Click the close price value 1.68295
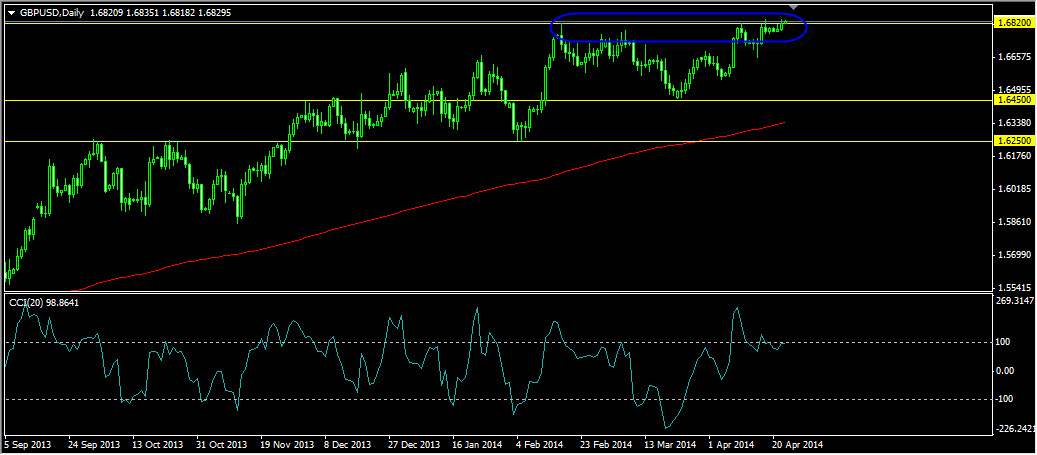 (x=215, y=13)
